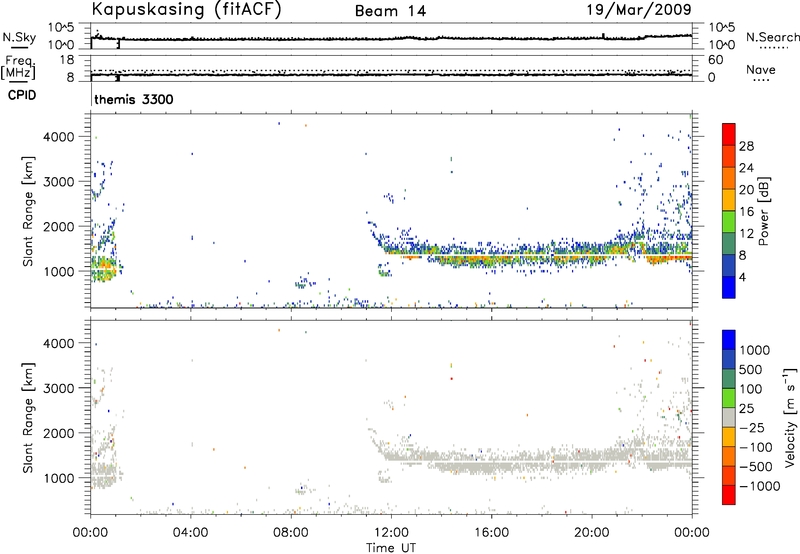Click the 20:00 time axis label
This screenshot has height=554, width=800.
591,533
